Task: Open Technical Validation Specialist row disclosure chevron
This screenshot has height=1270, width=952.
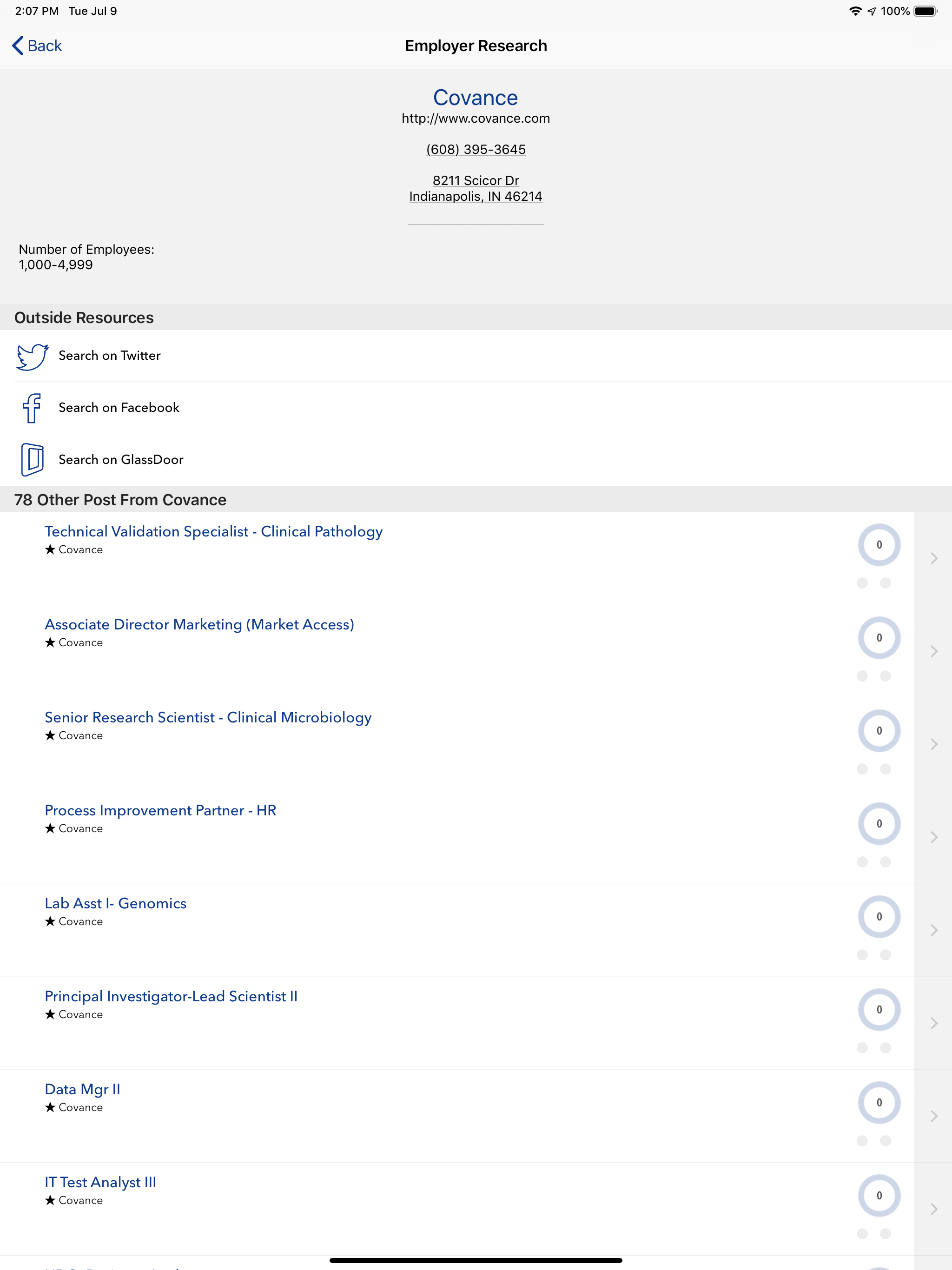Action: tap(934, 559)
